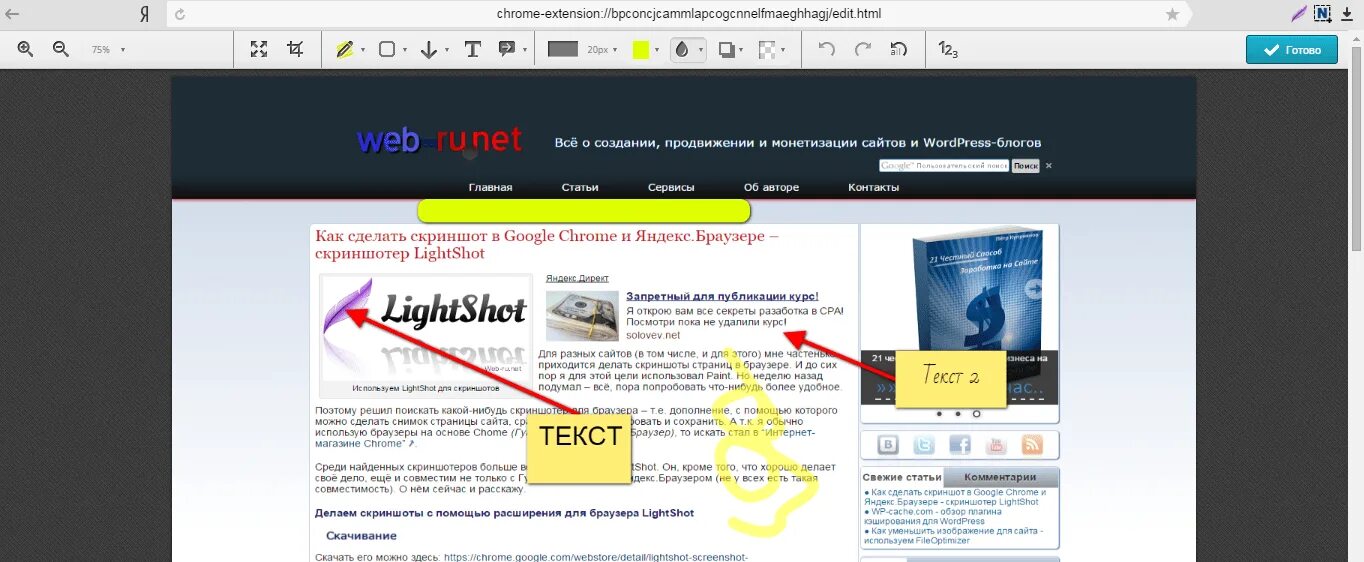Zoom in with the magnifier plus icon
The image size is (1364, 562).
pyautogui.click(x=26, y=49)
